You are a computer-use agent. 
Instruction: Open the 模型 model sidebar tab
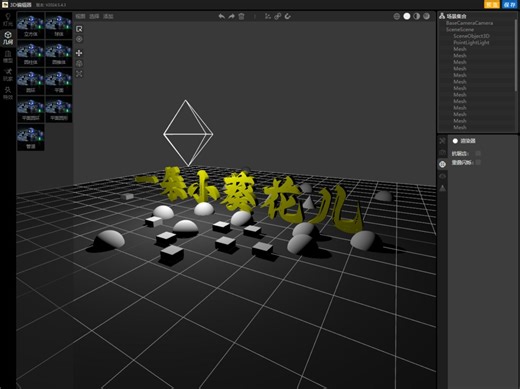tap(8, 56)
